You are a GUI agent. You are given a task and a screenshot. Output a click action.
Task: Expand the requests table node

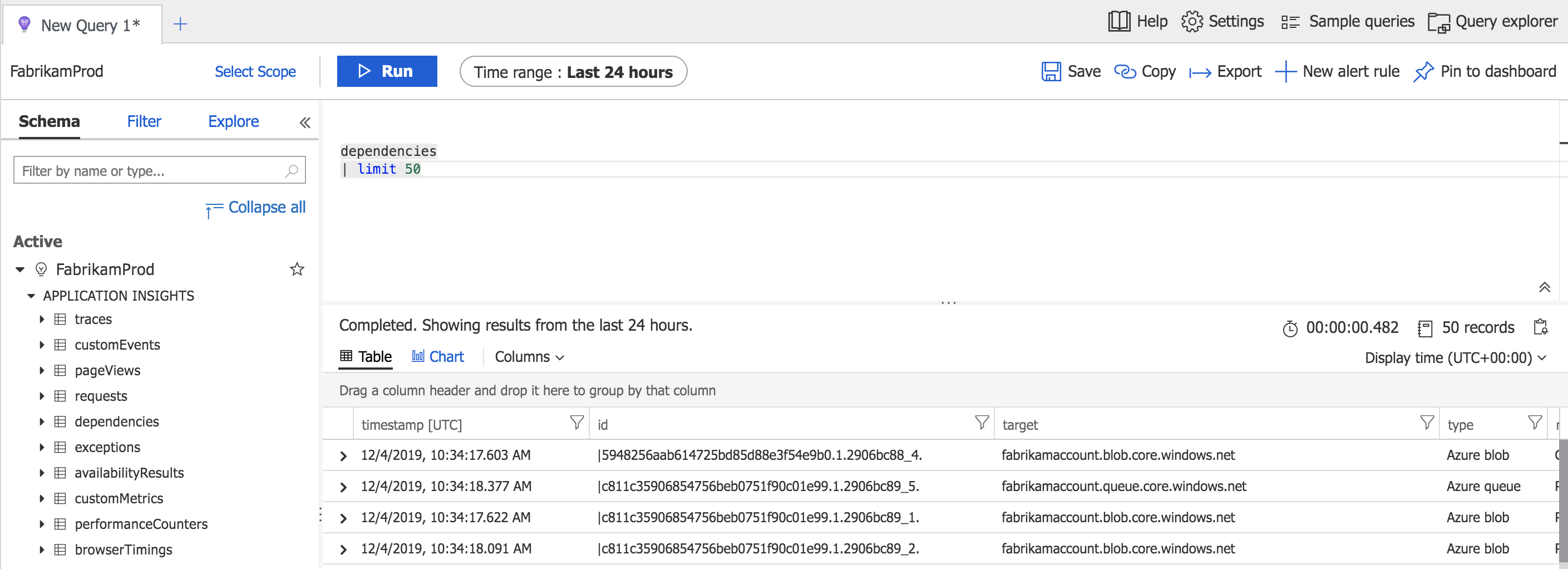41,396
